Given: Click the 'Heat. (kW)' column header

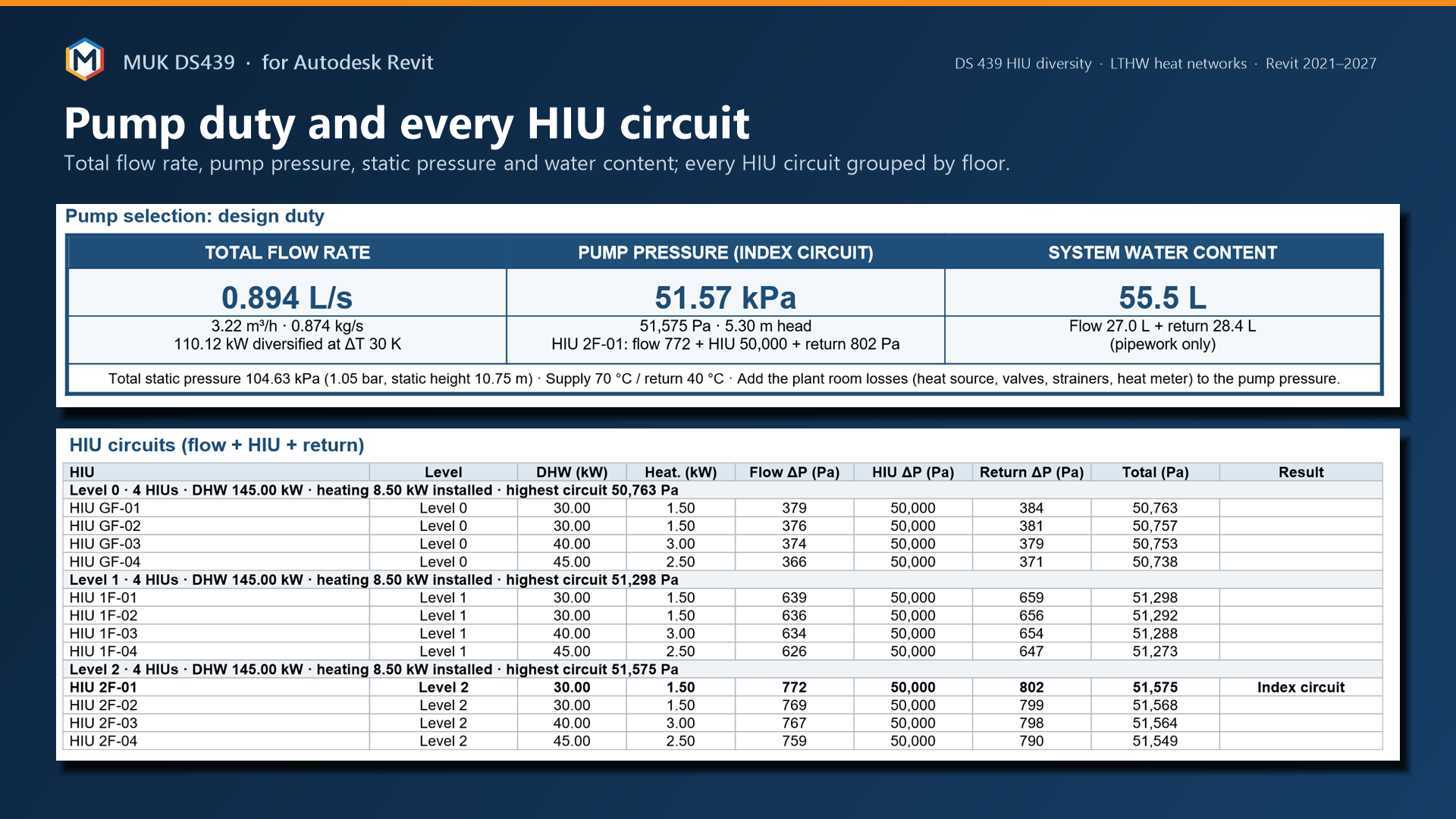Looking at the screenshot, I should [x=681, y=472].
